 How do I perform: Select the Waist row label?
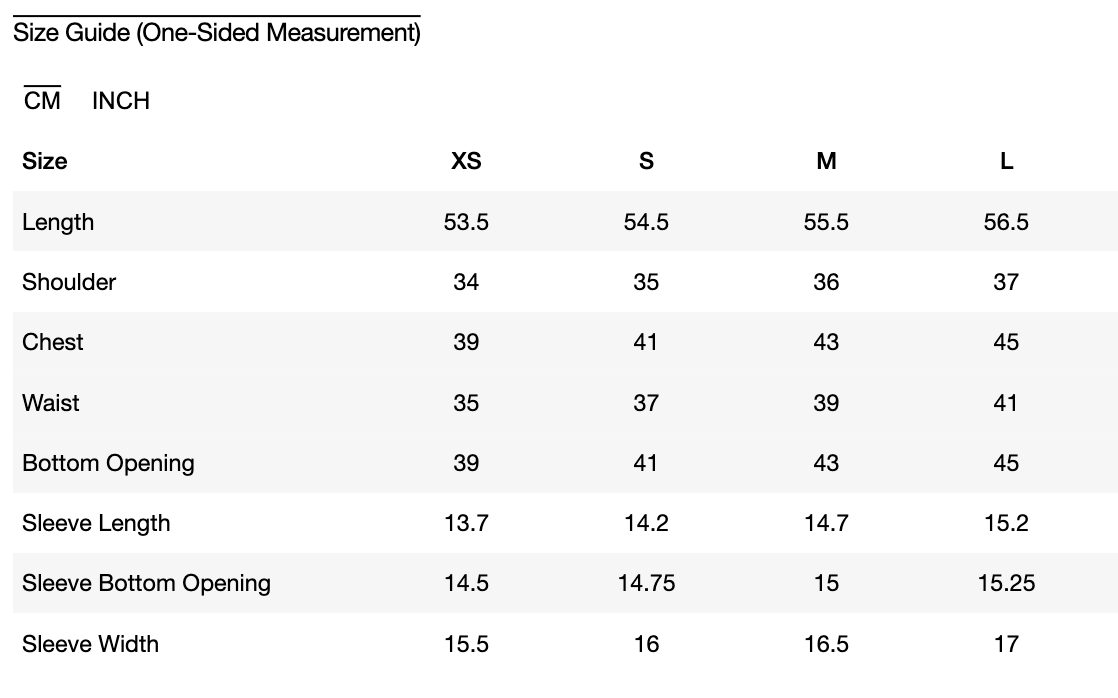(51, 403)
